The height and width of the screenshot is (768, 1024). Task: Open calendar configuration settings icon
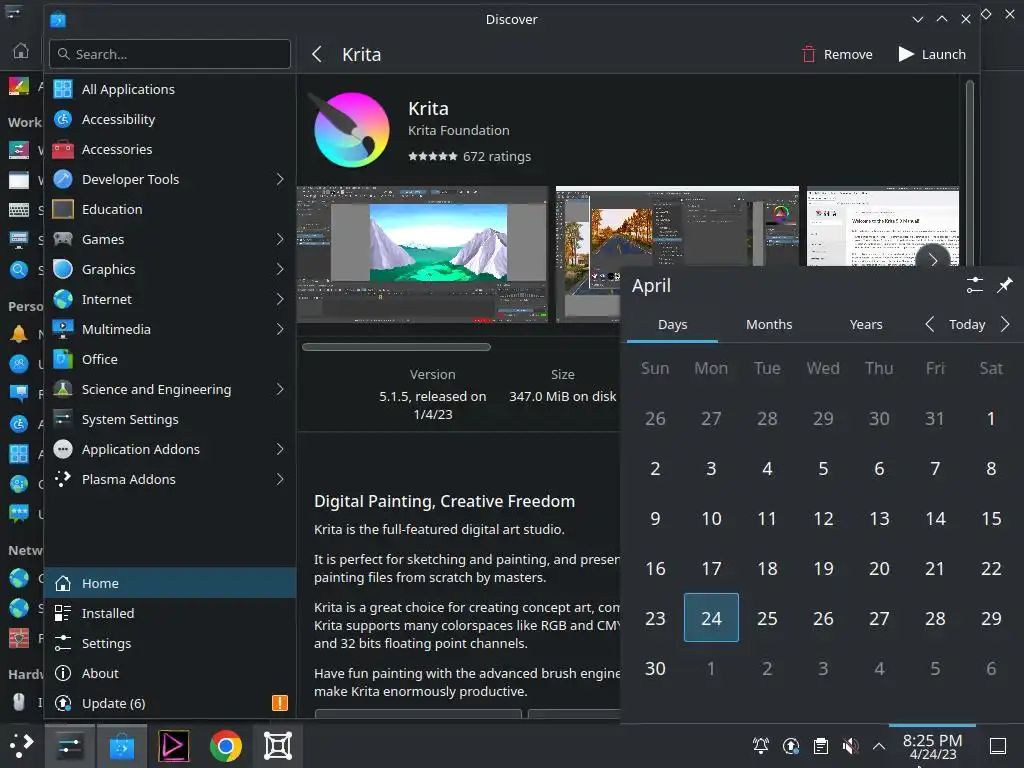pyautogui.click(x=974, y=285)
